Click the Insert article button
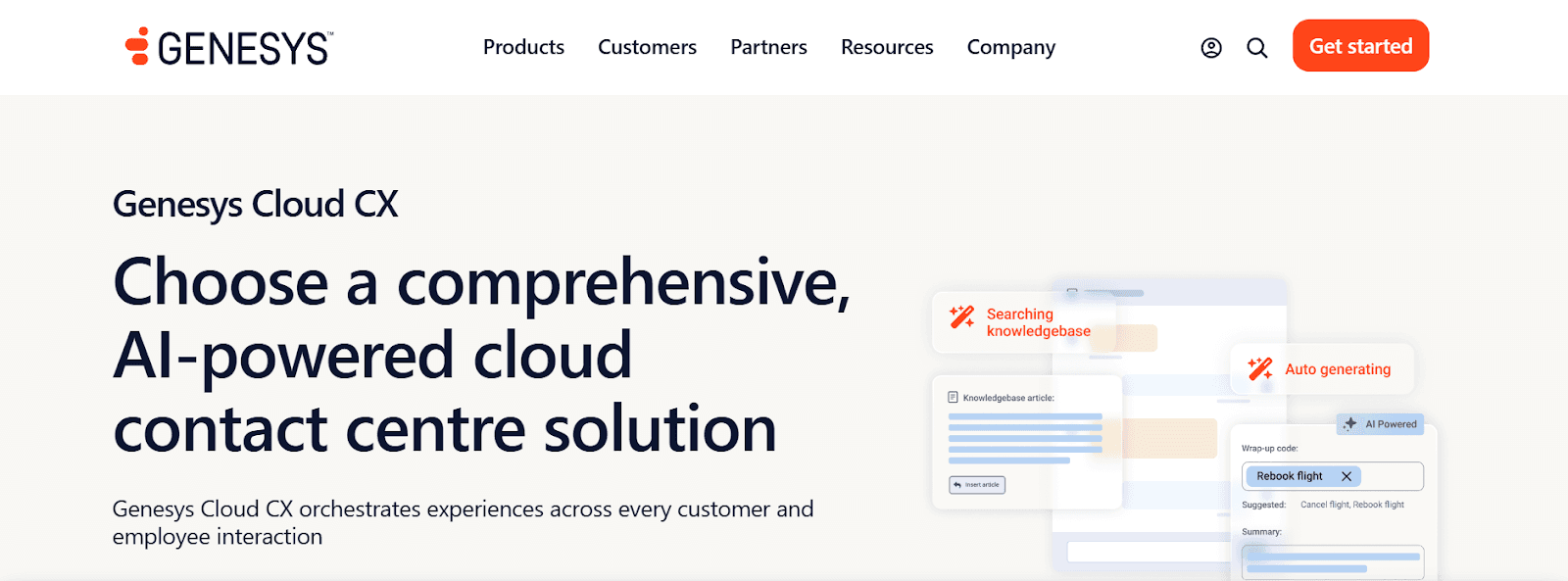This screenshot has height=581, width=1568. click(x=977, y=485)
